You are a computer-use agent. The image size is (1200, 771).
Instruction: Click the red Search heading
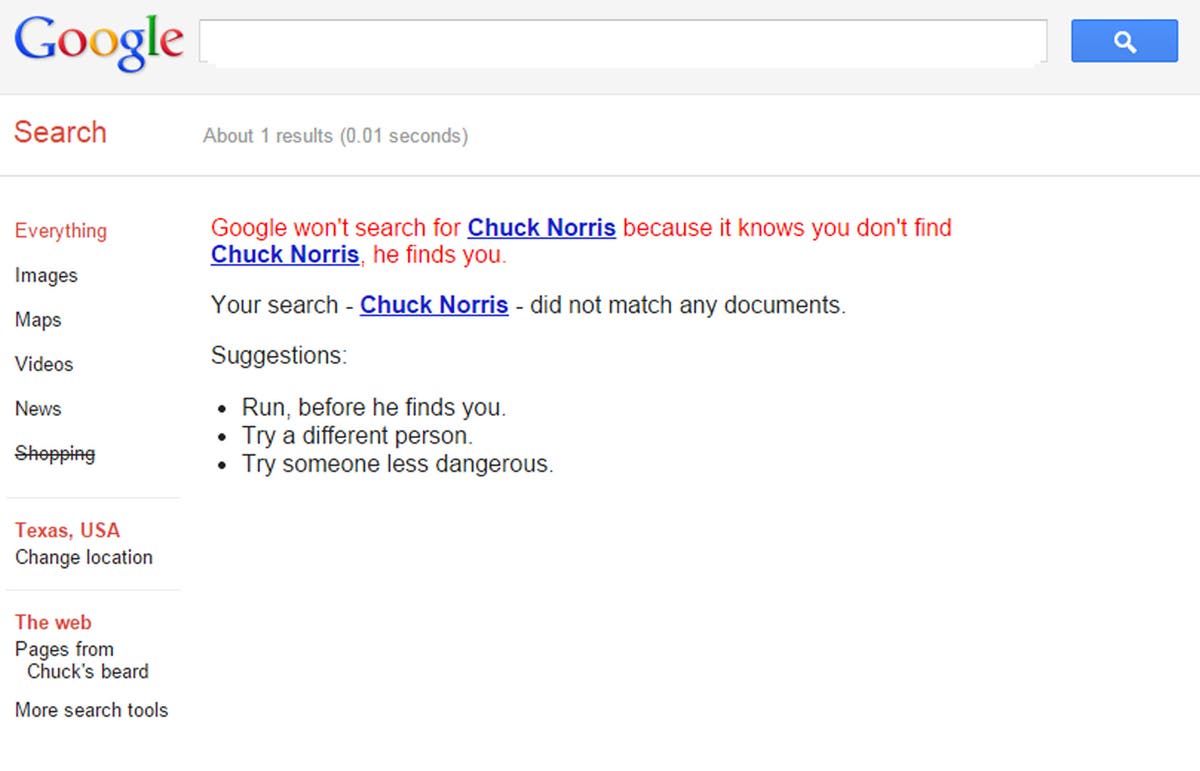click(x=60, y=132)
